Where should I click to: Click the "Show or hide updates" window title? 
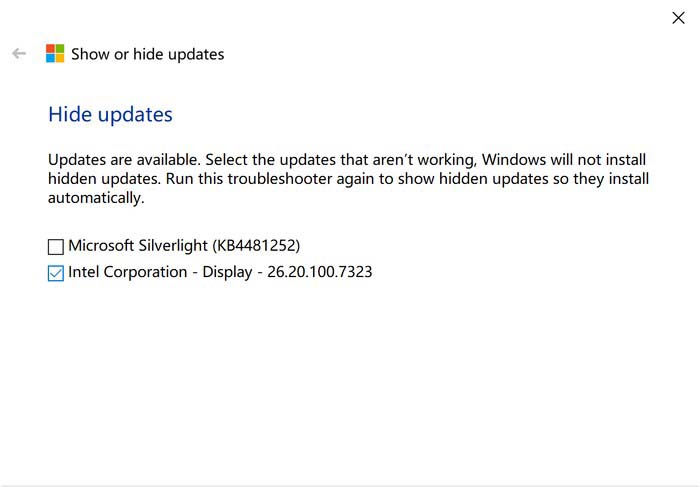(x=147, y=54)
